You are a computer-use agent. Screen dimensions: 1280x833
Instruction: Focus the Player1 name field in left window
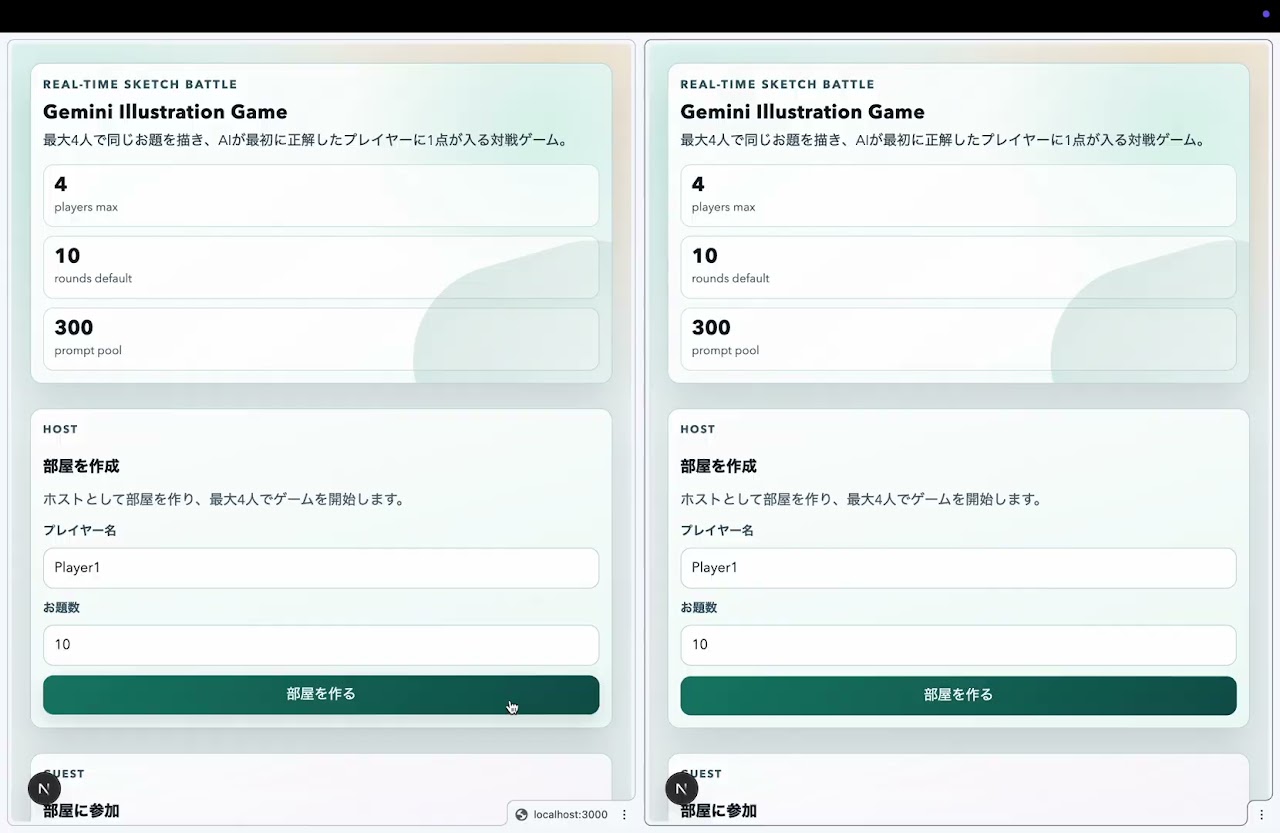point(321,568)
